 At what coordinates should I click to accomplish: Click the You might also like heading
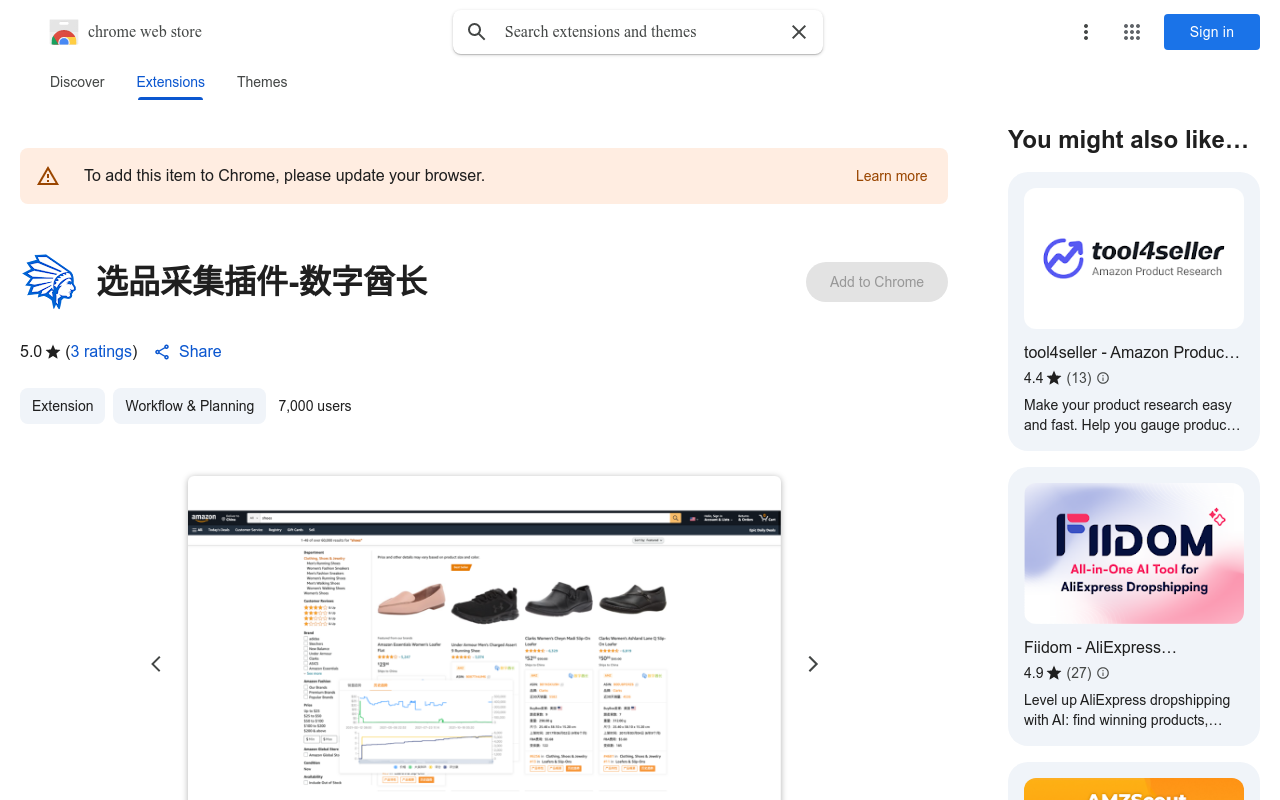[1128, 140]
